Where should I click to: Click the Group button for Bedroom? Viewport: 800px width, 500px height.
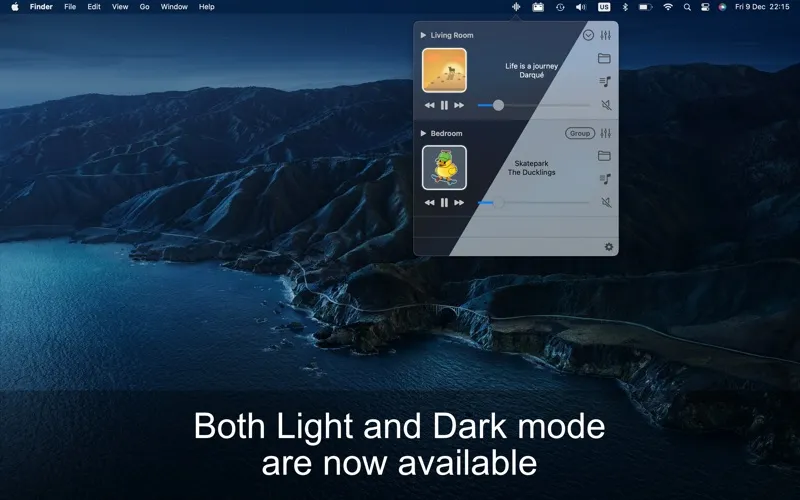pyautogui.click(x=580, y=133)
